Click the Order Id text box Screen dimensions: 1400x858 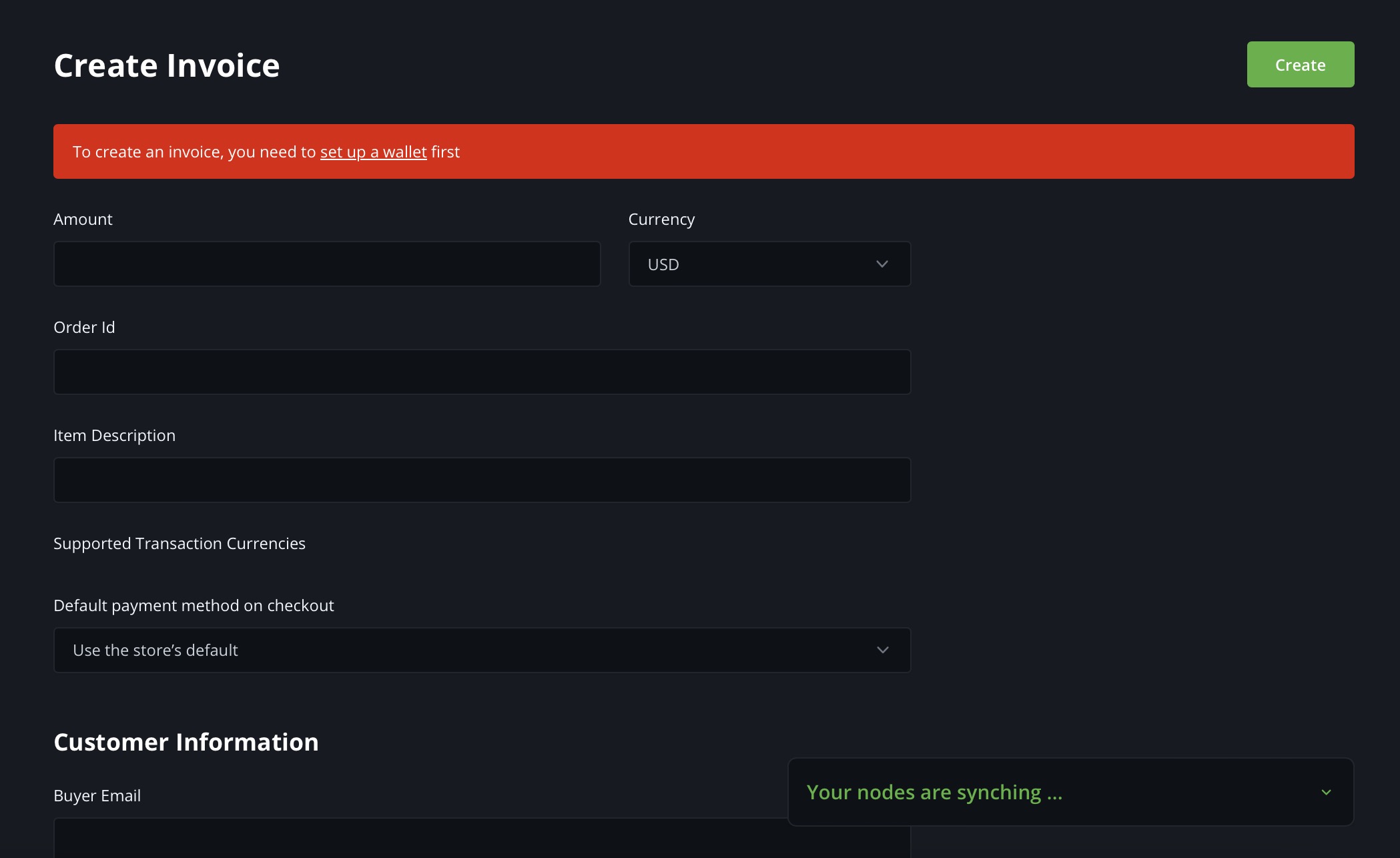[x=482, y=372]
